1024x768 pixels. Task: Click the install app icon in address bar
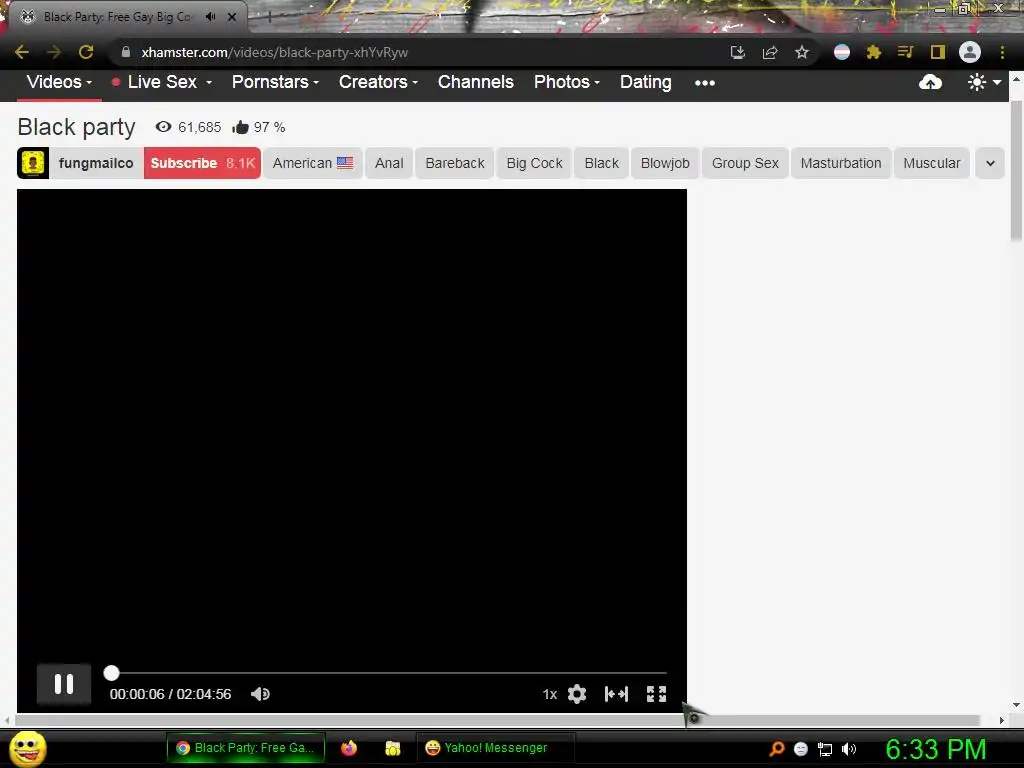737,52
